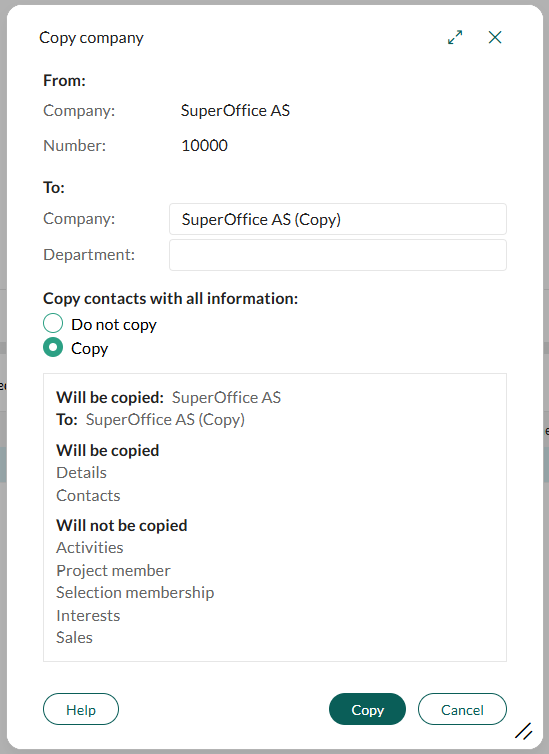Click the company number 10000
The height and width of the screenshot is (754, 549).
pyautogui.click(x=204, y=145)
